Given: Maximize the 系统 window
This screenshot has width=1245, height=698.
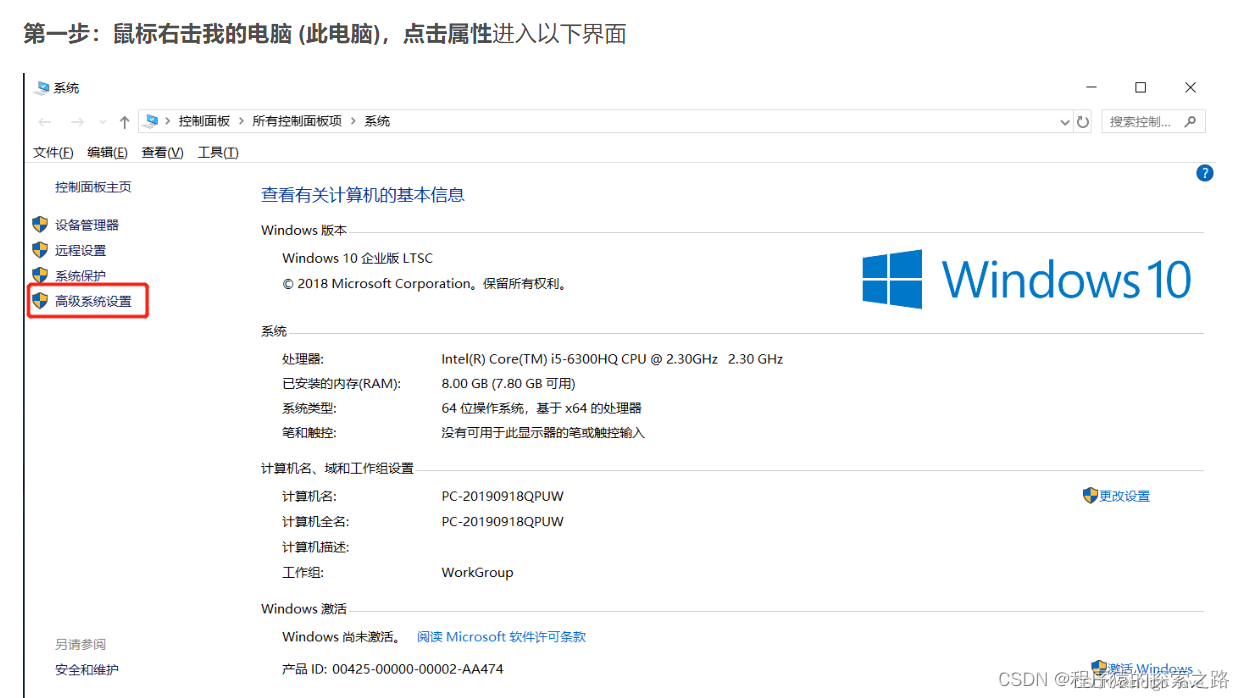Looking at the screenshot, I should pos(1140,88).
